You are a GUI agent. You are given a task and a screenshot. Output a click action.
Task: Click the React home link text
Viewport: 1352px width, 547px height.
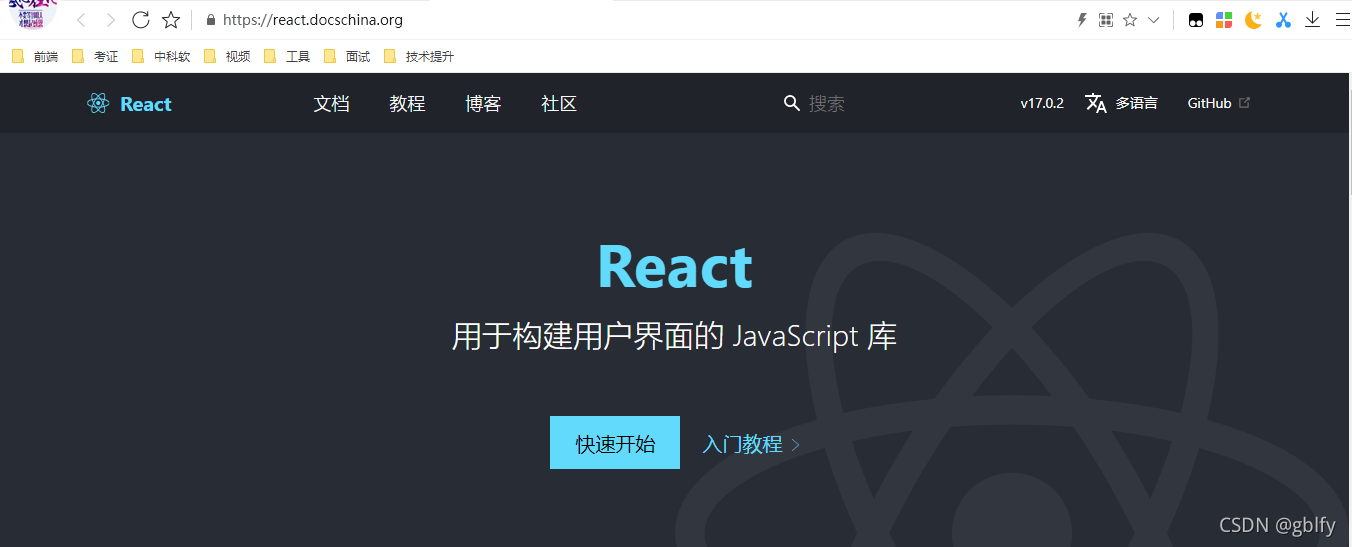(146, 104)
